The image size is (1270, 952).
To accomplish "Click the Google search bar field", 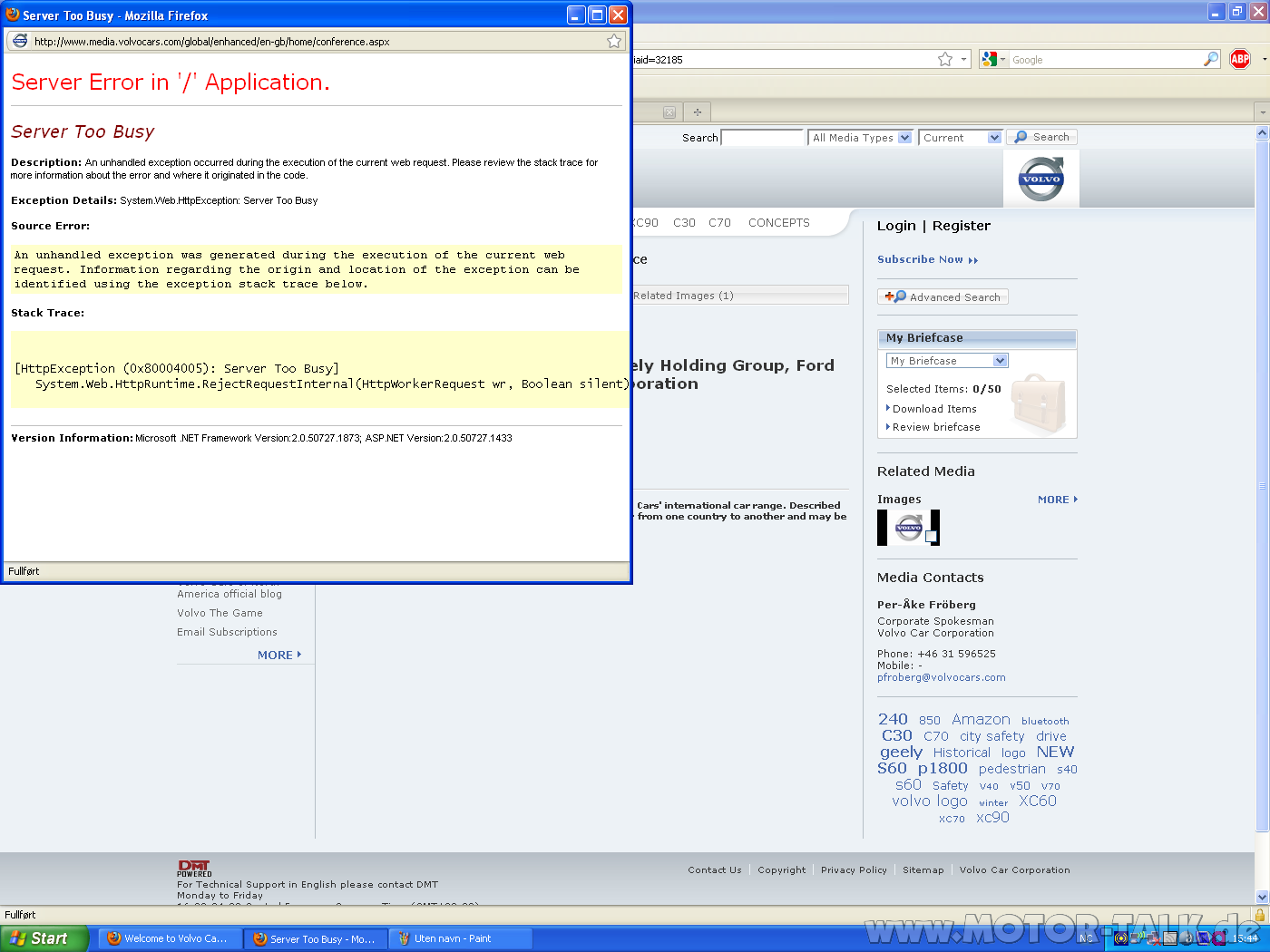I will pyautogui.click(x=1105, y=60).
